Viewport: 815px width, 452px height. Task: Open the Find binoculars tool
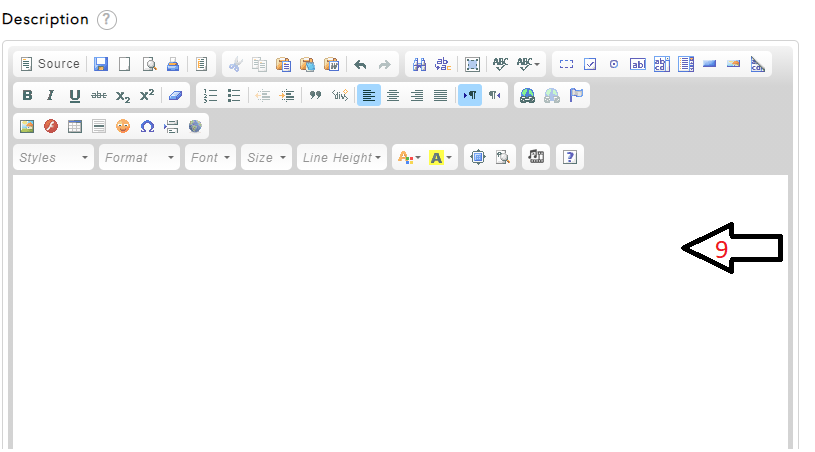click(420, 64)
